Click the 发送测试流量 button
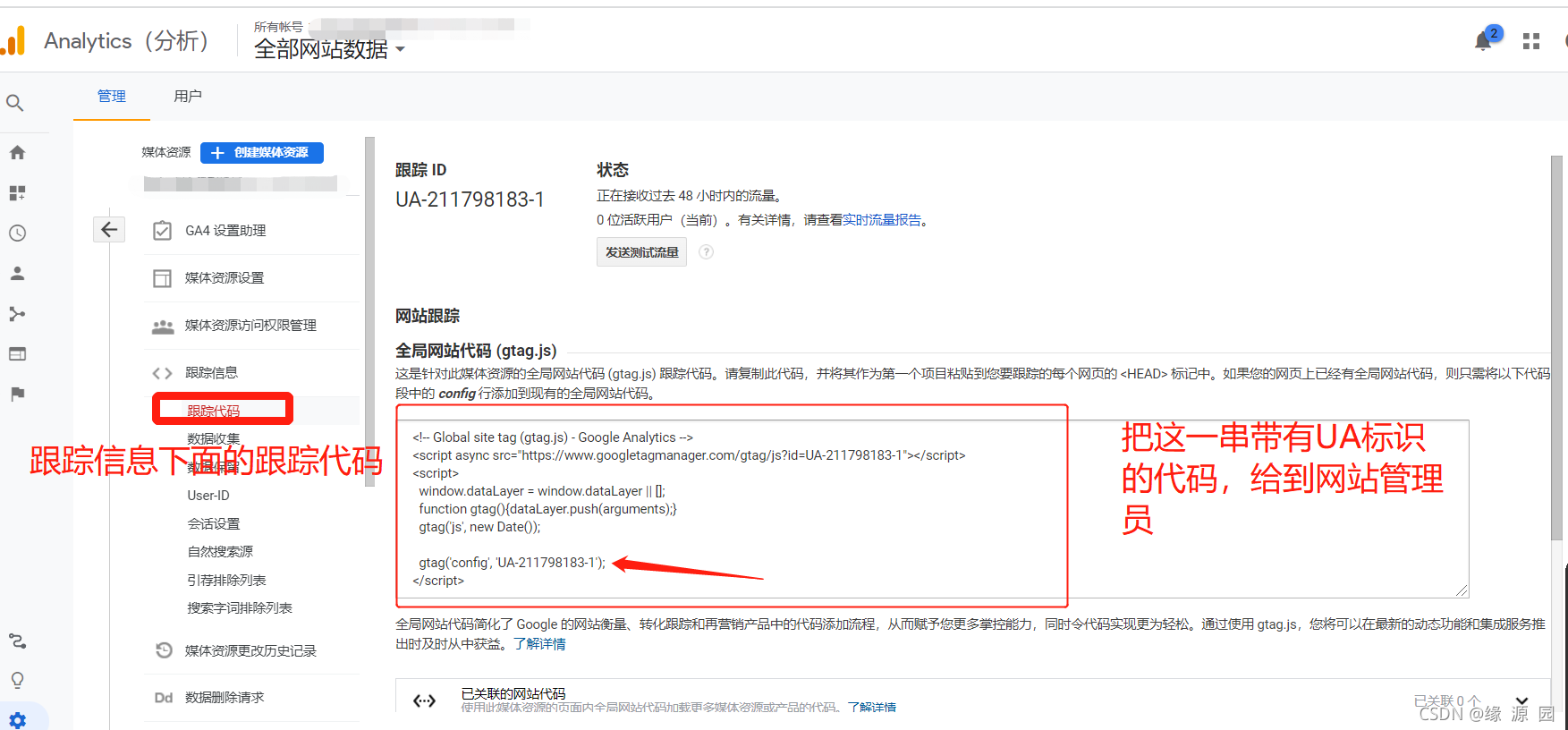 point(641,252)
